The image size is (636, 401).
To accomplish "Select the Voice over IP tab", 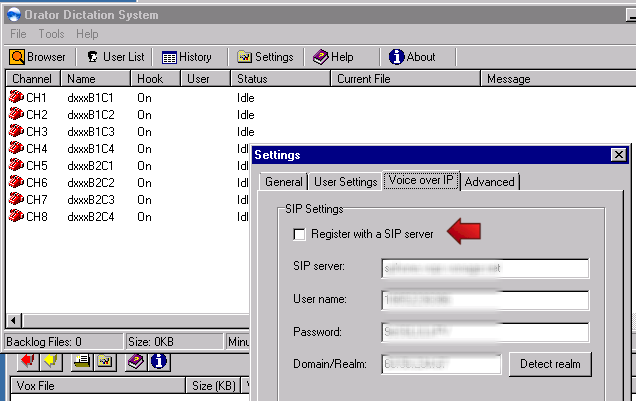I will pyautogui.click(x=421, y=180).
